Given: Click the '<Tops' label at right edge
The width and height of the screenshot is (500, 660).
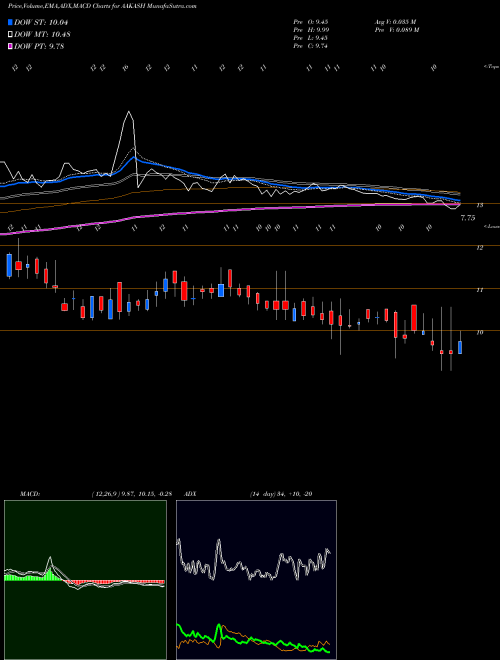Looking at the screenshot, I should (491, 67).
